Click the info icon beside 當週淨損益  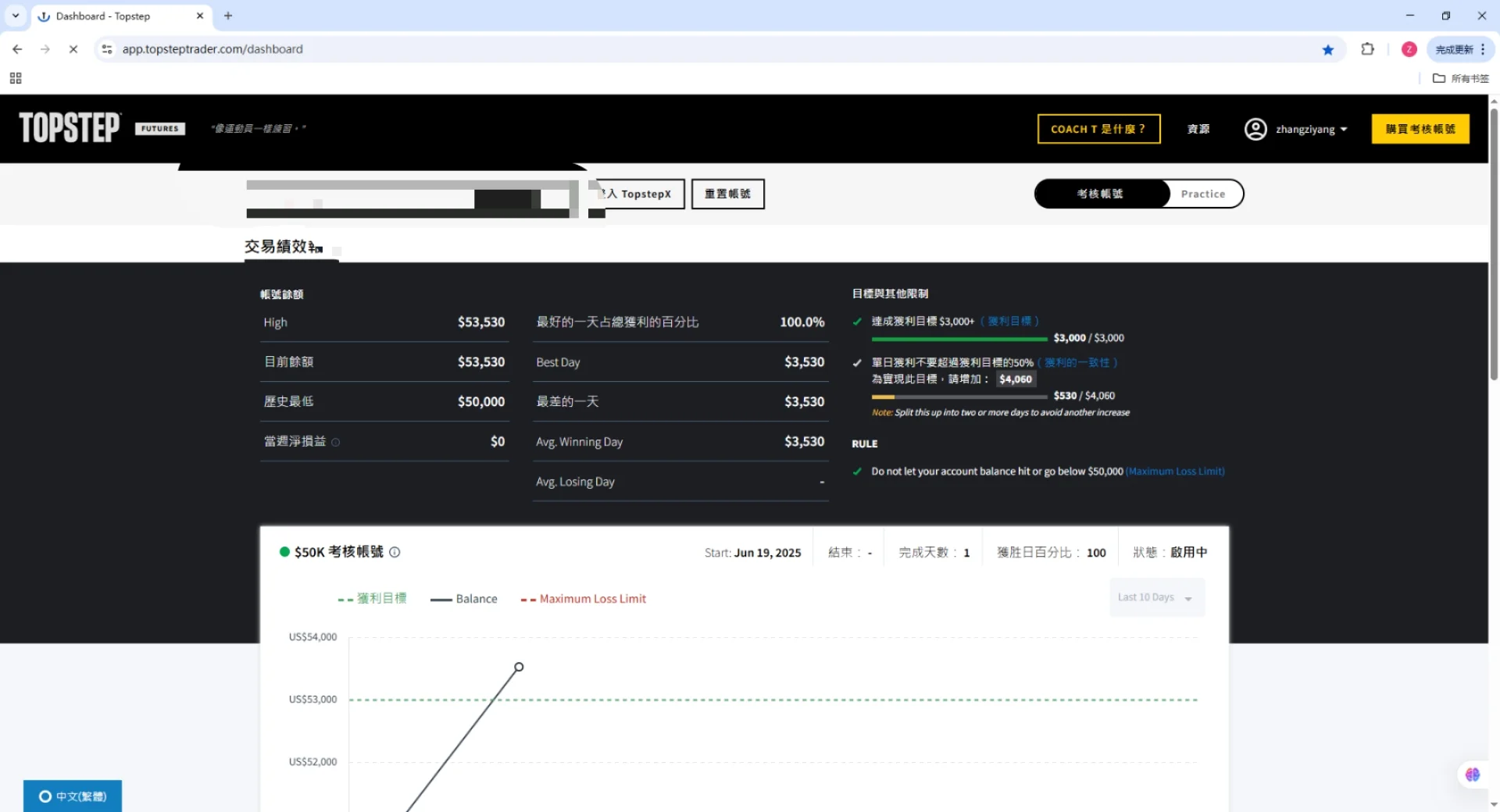[x=335, y=442]
